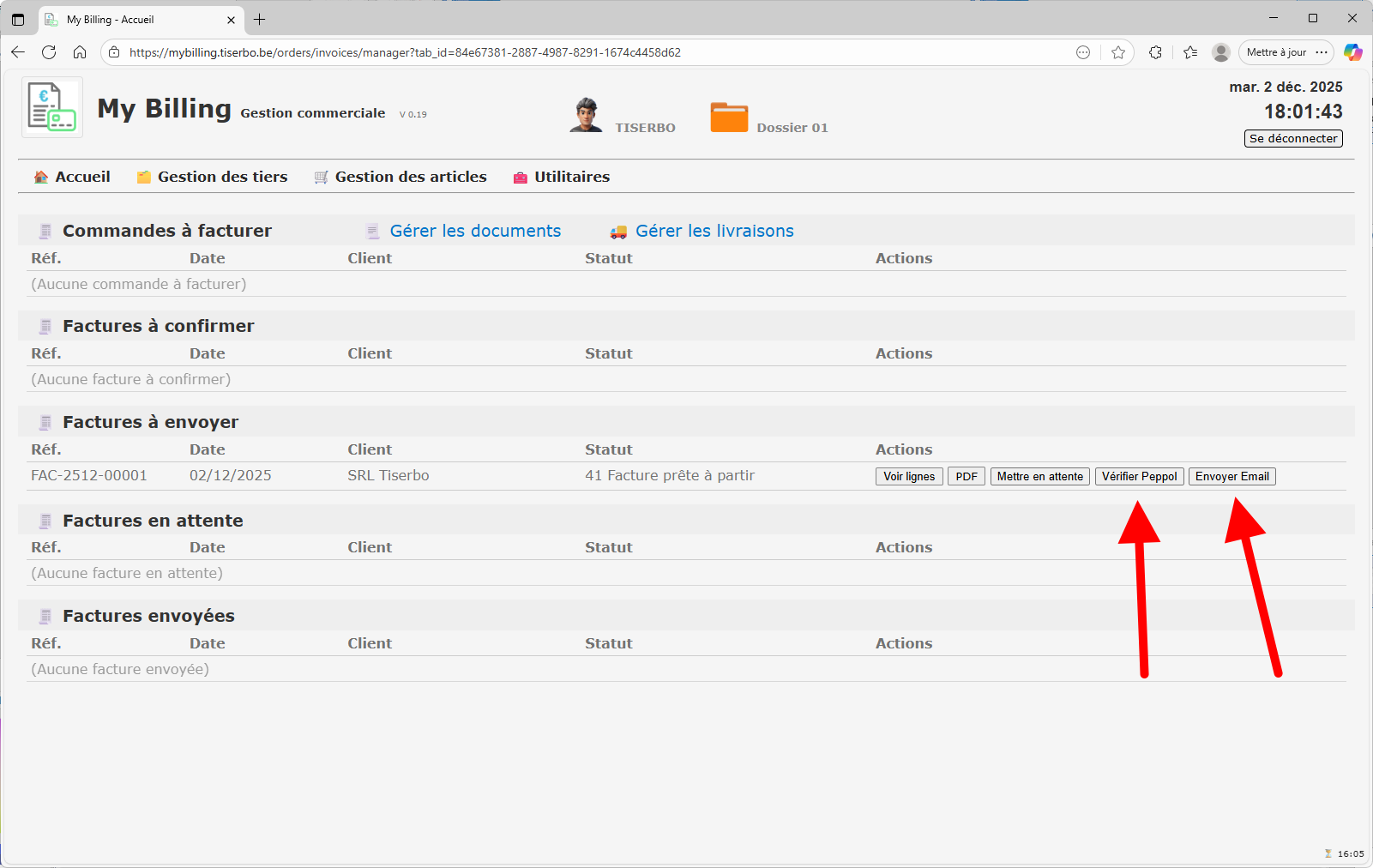Viewport: 1373px width, 868px height.
Task: Open the orange Dossier 01 folder icon
Action: (729, 118)
